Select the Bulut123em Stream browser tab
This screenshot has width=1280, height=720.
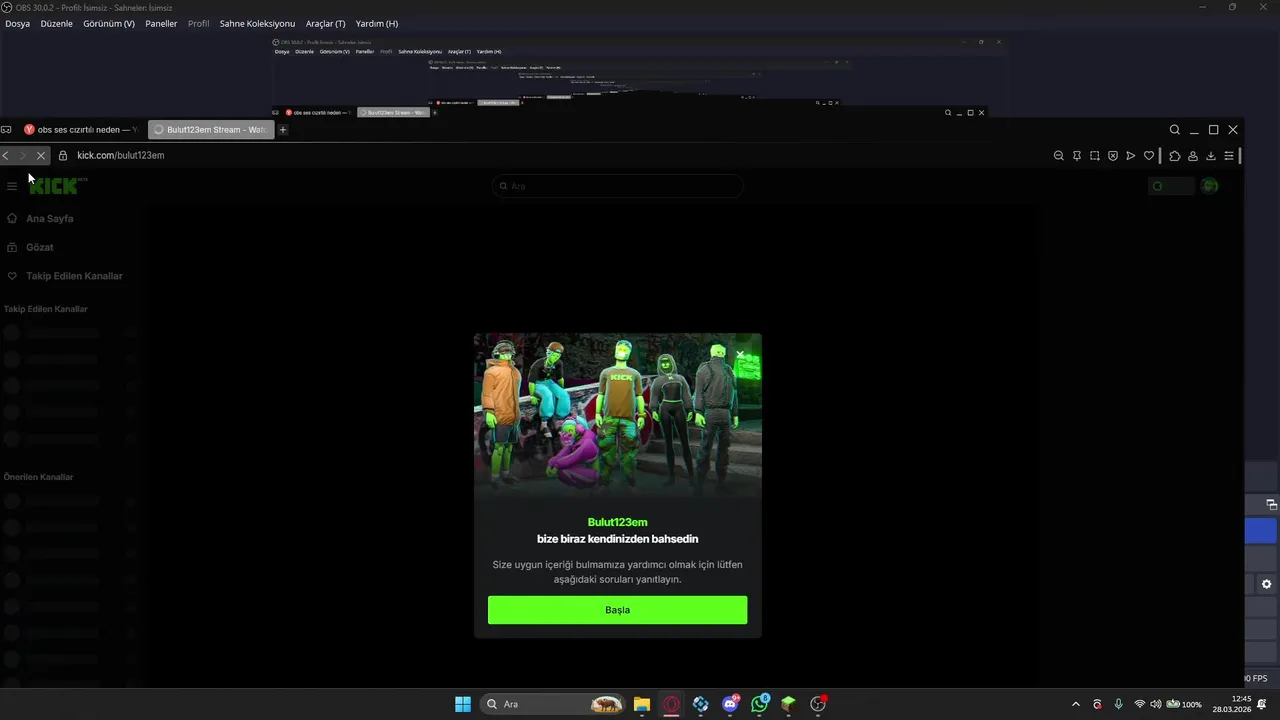click(x=210, y=129)
